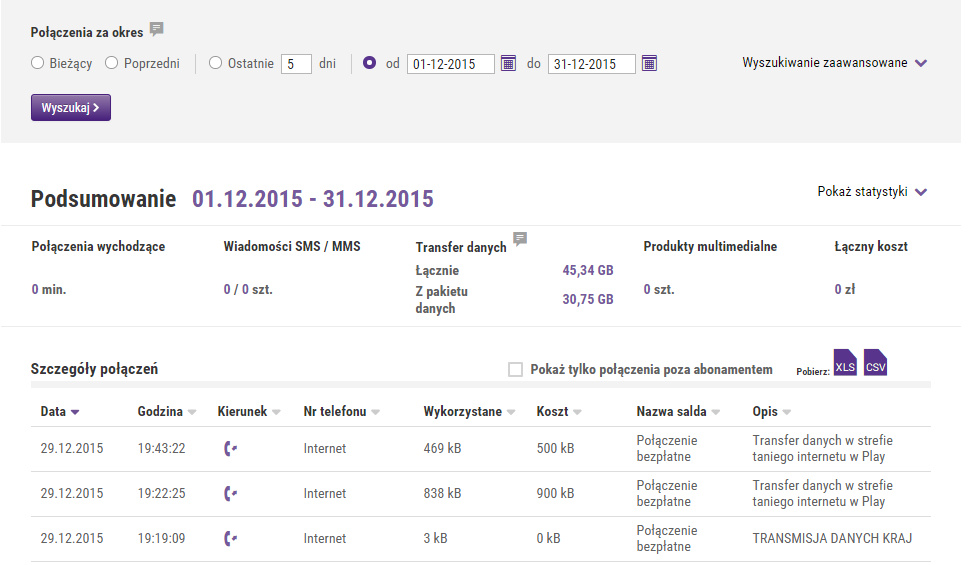
Task: Select the Poprzedni period radio button
Action: pos(111,63)
